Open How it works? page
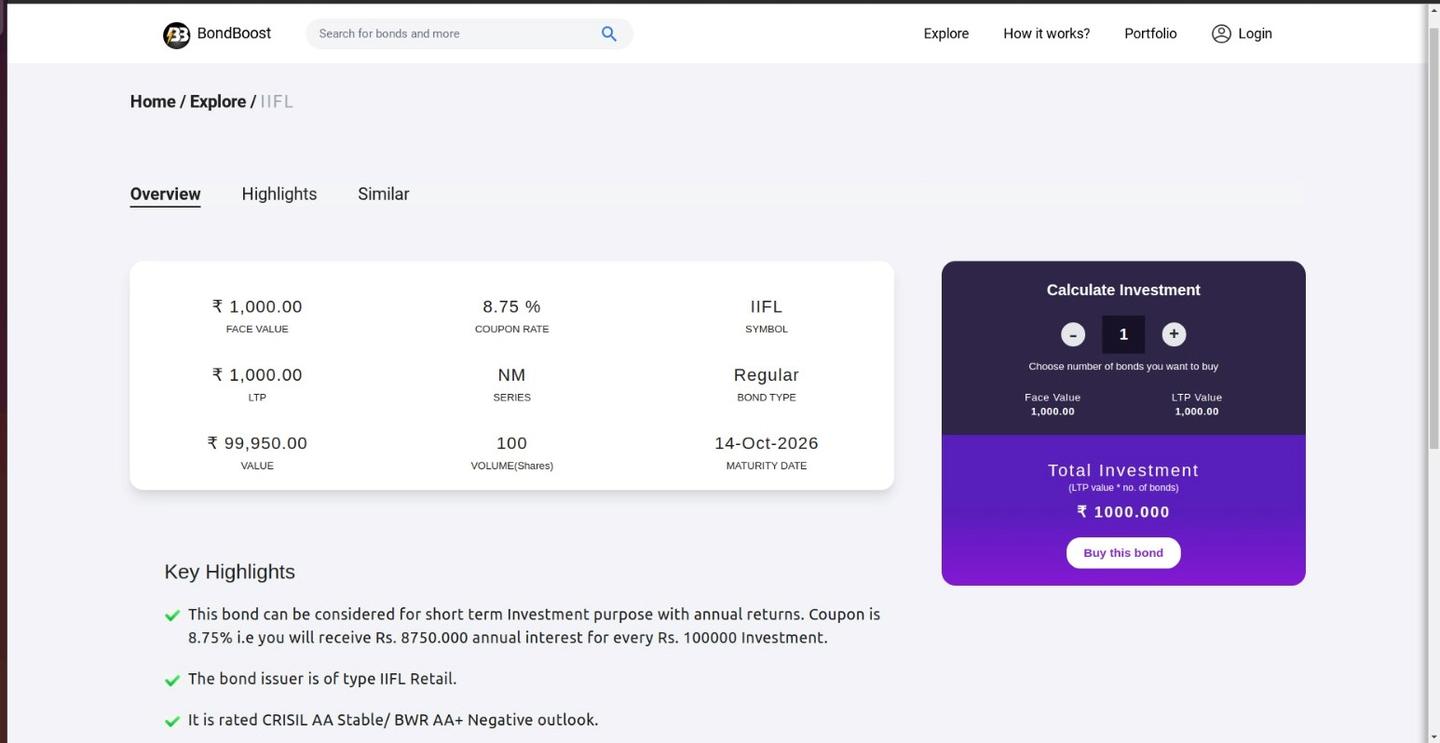The image size is (1440, 743). pyautogui.click(x=1046, y=34)
